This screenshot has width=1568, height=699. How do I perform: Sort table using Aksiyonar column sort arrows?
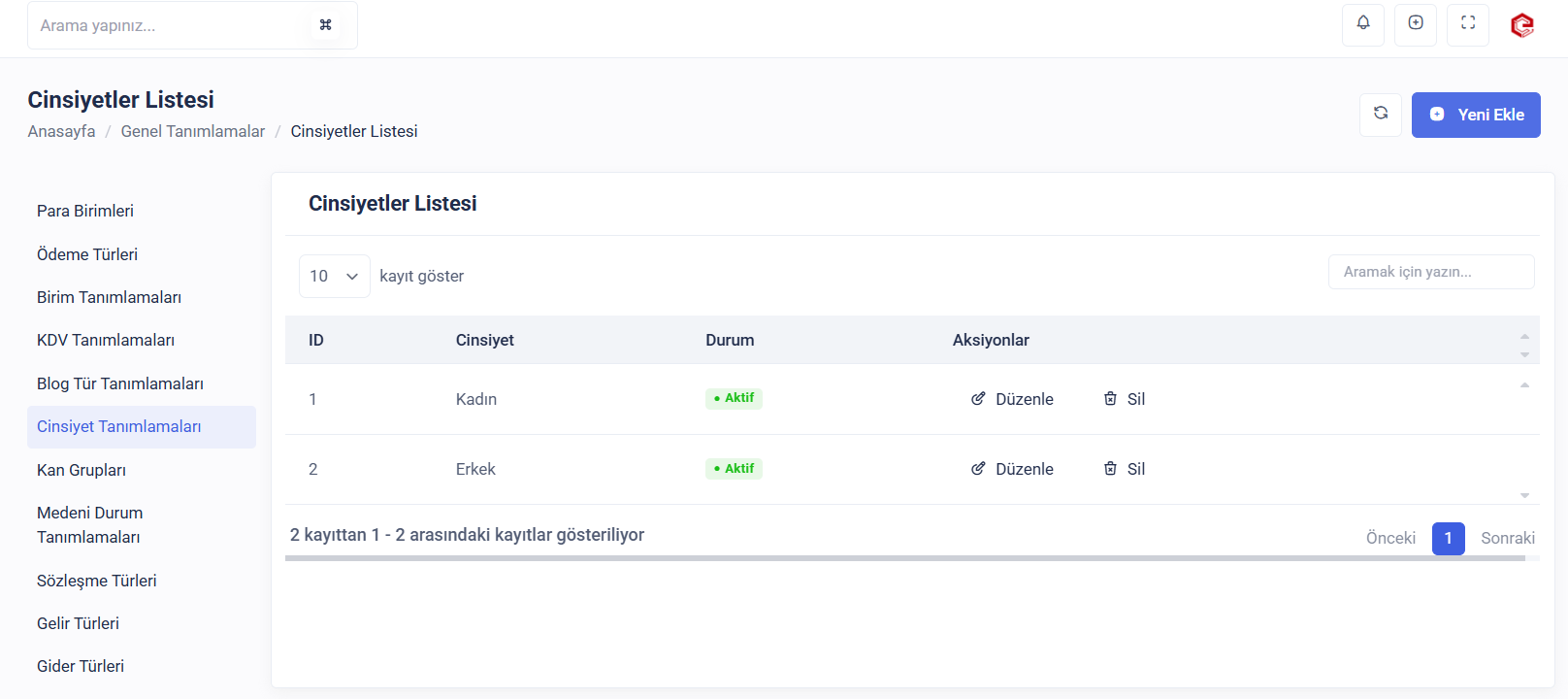[x=1524, y=345]
